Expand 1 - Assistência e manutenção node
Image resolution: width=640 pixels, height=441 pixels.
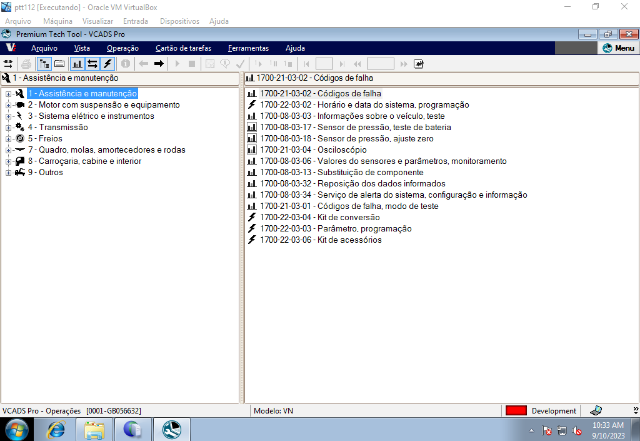tap(8, 94)
